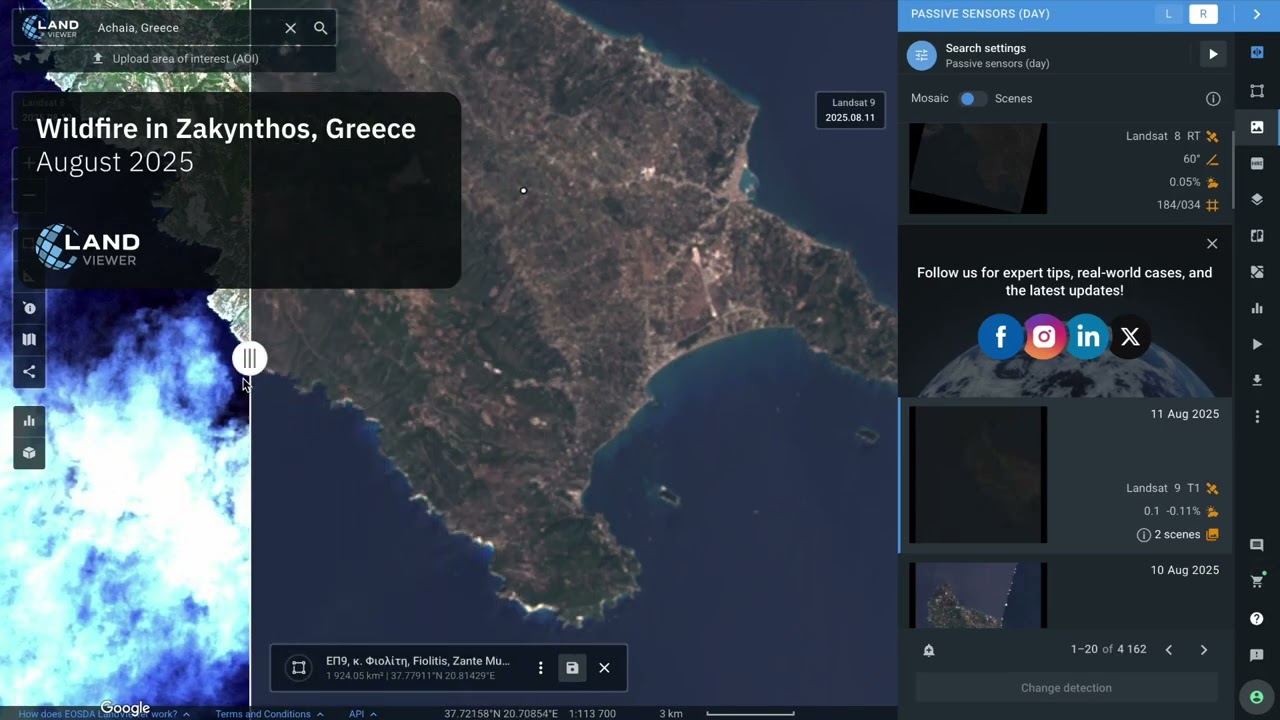The width and height of the screenshot is (1280, 720).
Task: Open the scene search imagery panel
Action: [1257, 127]
